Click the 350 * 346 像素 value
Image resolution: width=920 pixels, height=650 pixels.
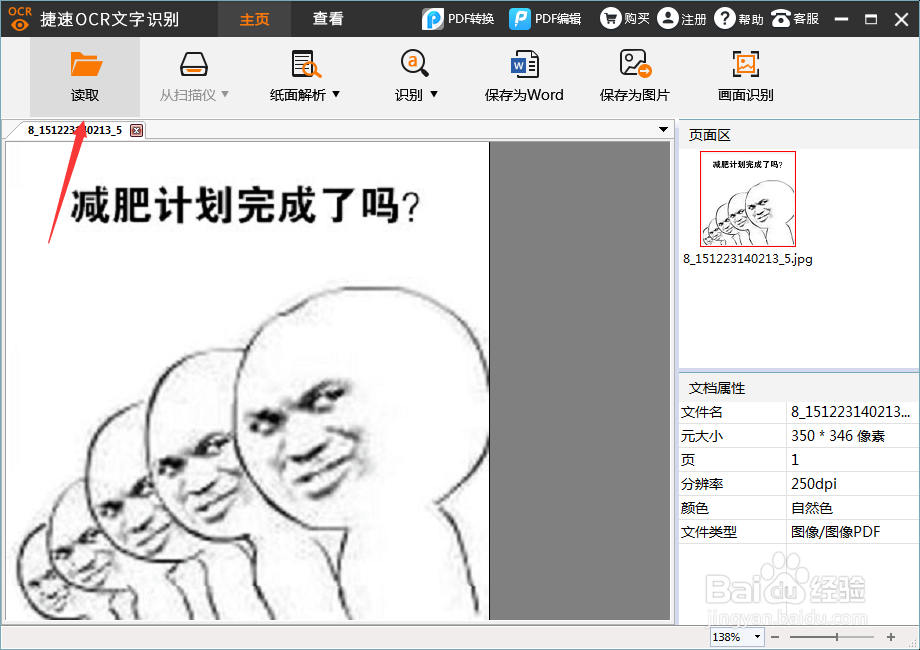(x=837, y=436)
